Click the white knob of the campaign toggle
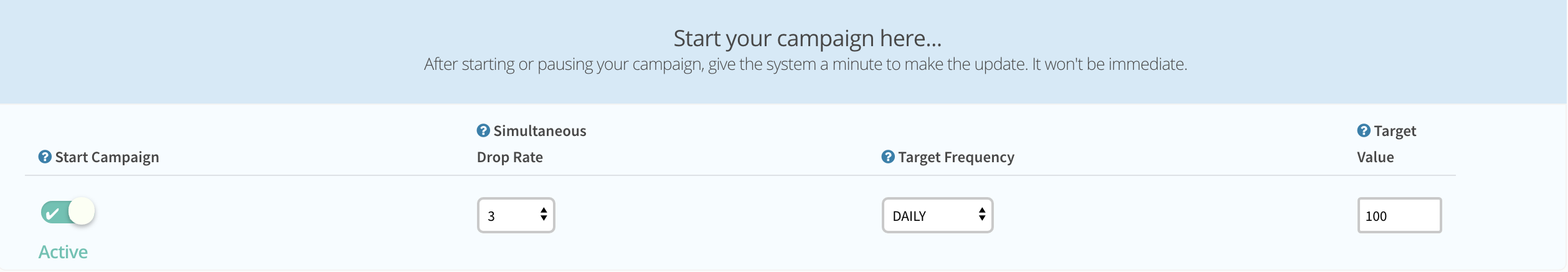 tap(82, 211)
